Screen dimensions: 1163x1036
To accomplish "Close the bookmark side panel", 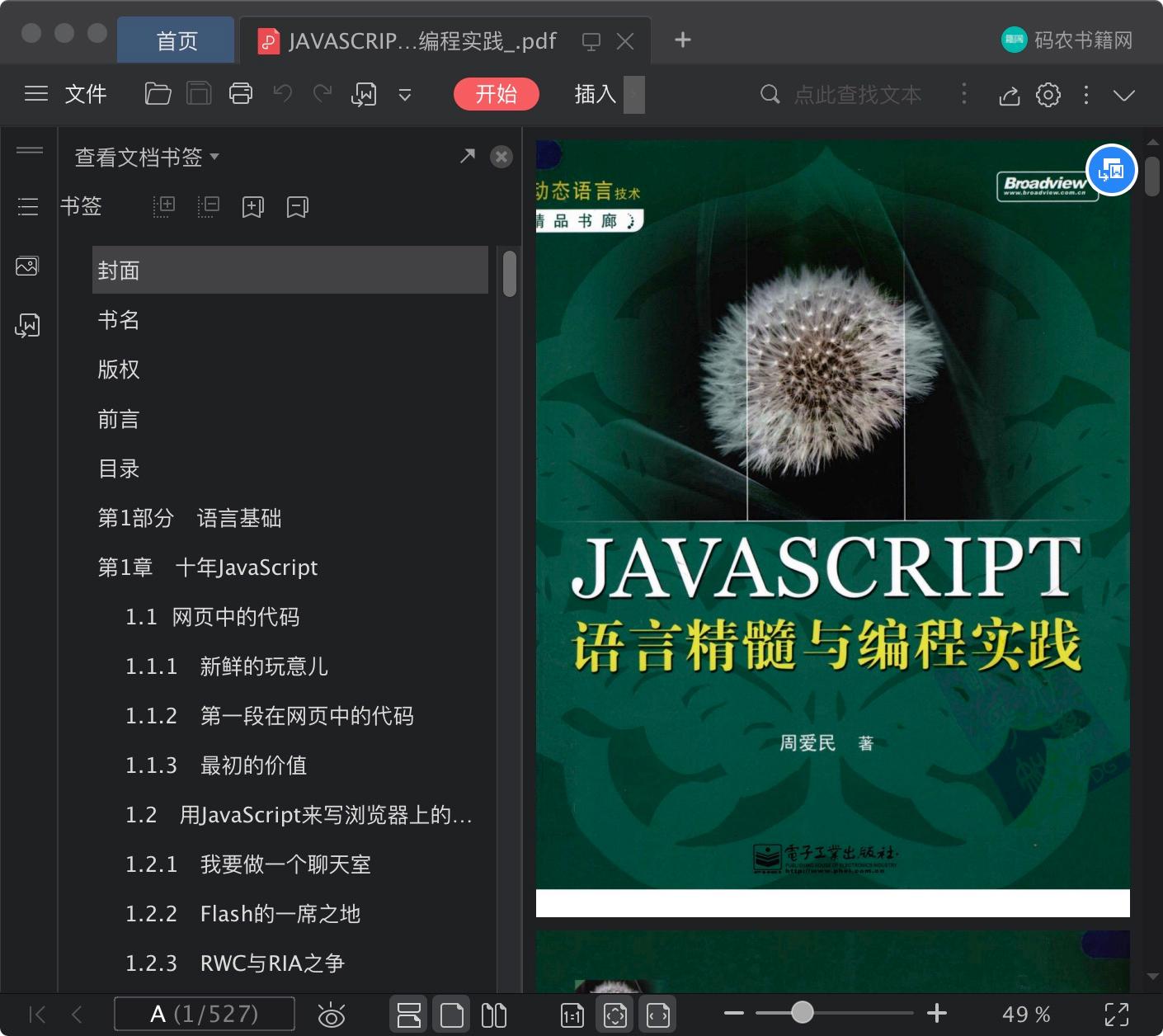I will tap(501, 157).
